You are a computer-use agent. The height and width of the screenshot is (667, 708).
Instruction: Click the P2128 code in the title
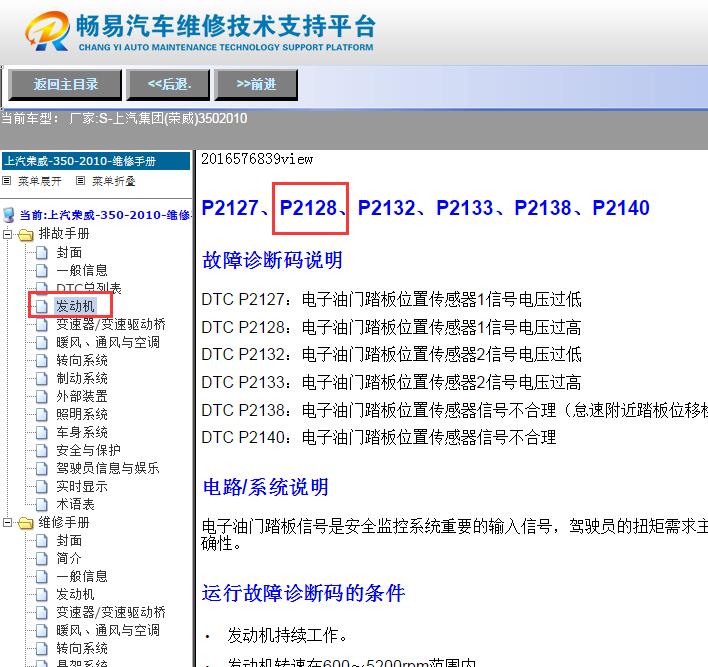click(308, 208)
